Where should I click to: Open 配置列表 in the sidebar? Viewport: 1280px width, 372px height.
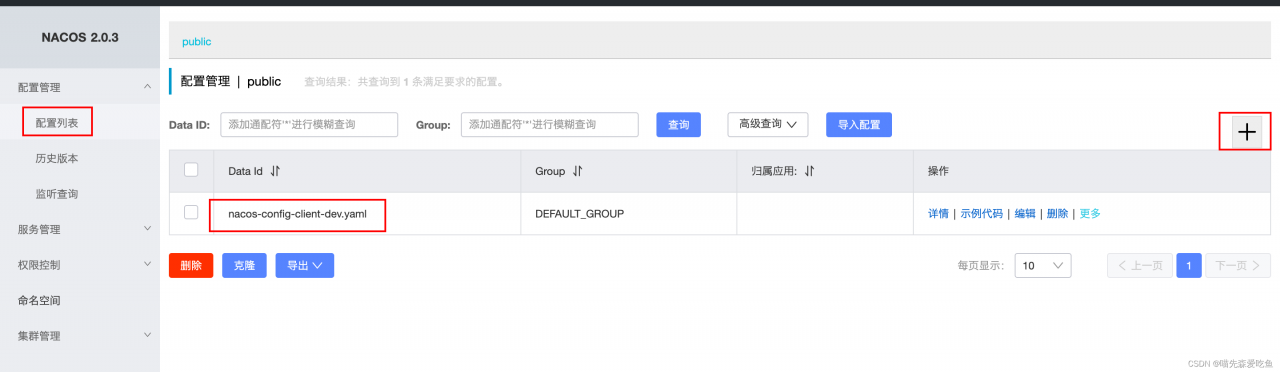(57, 122)
